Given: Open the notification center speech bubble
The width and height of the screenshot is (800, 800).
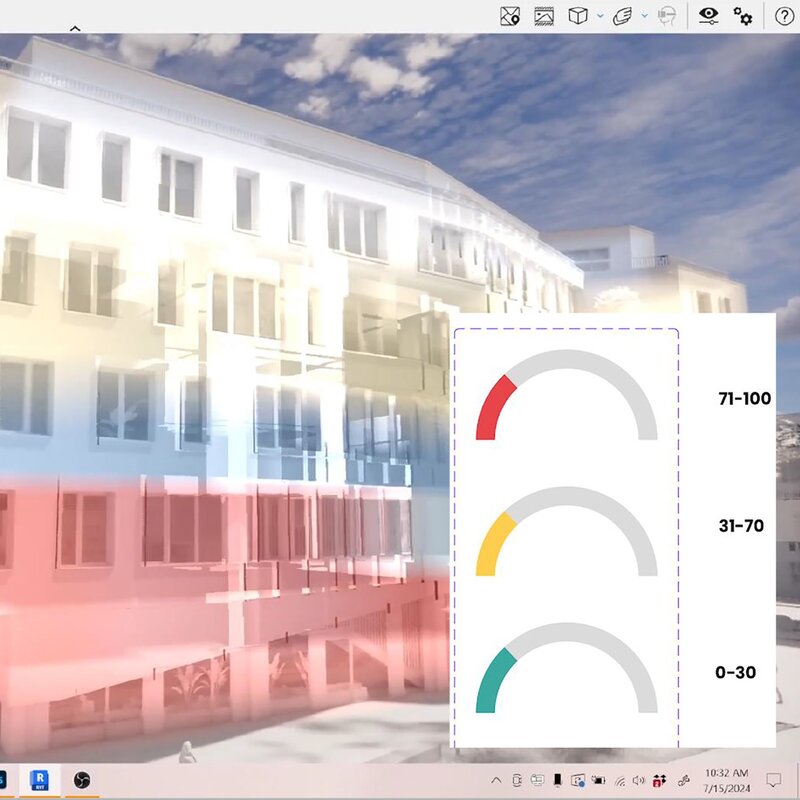Looking at the screenshot, I should [x=773, y=780].
